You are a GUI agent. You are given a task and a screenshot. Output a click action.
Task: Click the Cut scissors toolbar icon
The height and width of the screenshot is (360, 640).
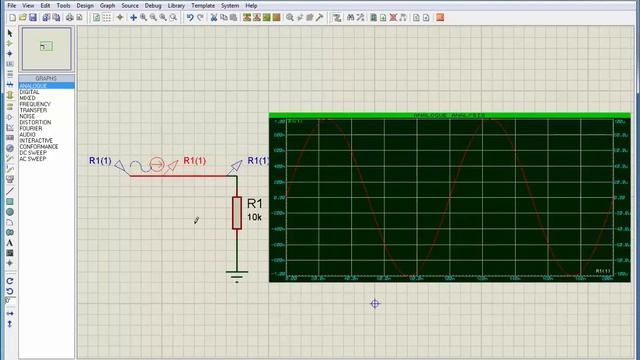point(213,18)
